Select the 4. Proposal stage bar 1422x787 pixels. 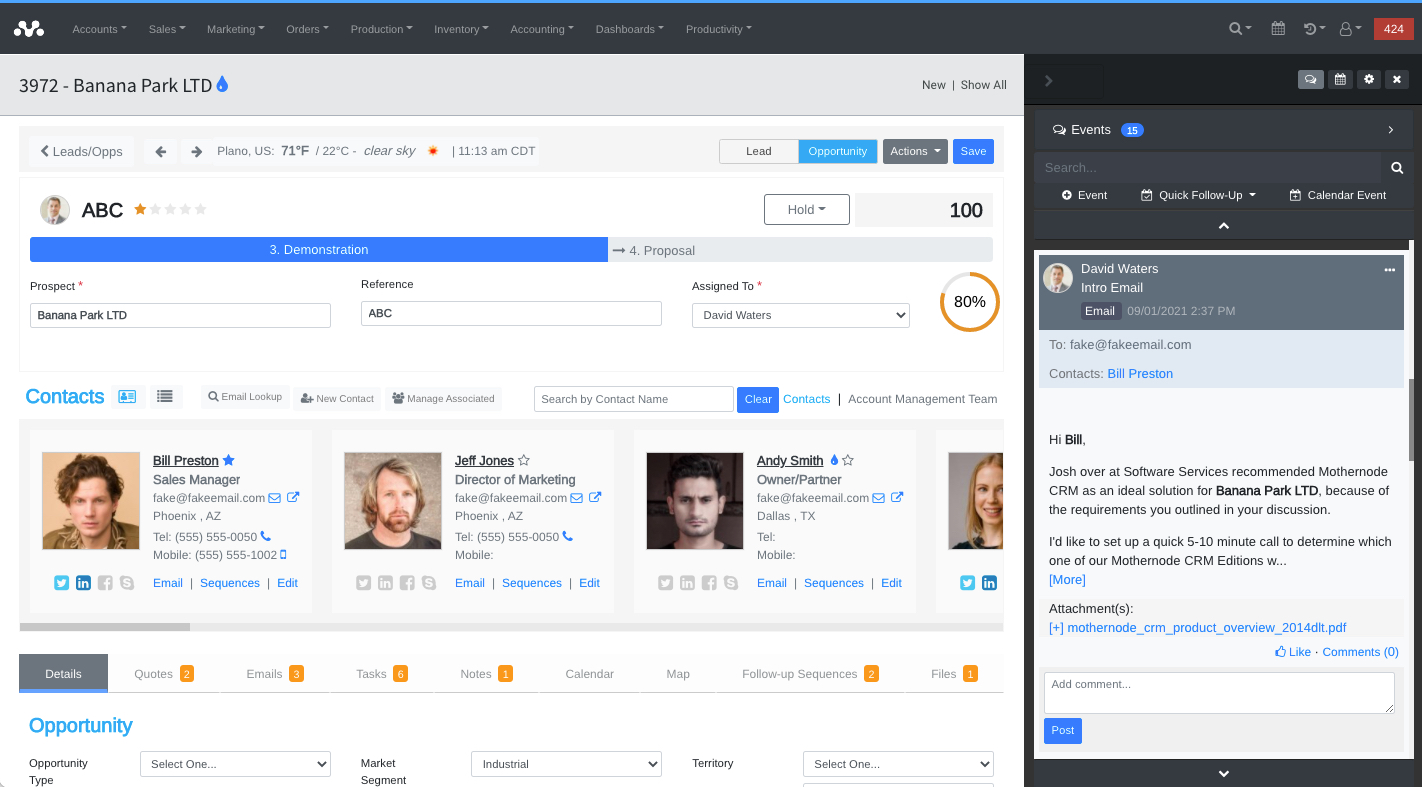(800, 250)
